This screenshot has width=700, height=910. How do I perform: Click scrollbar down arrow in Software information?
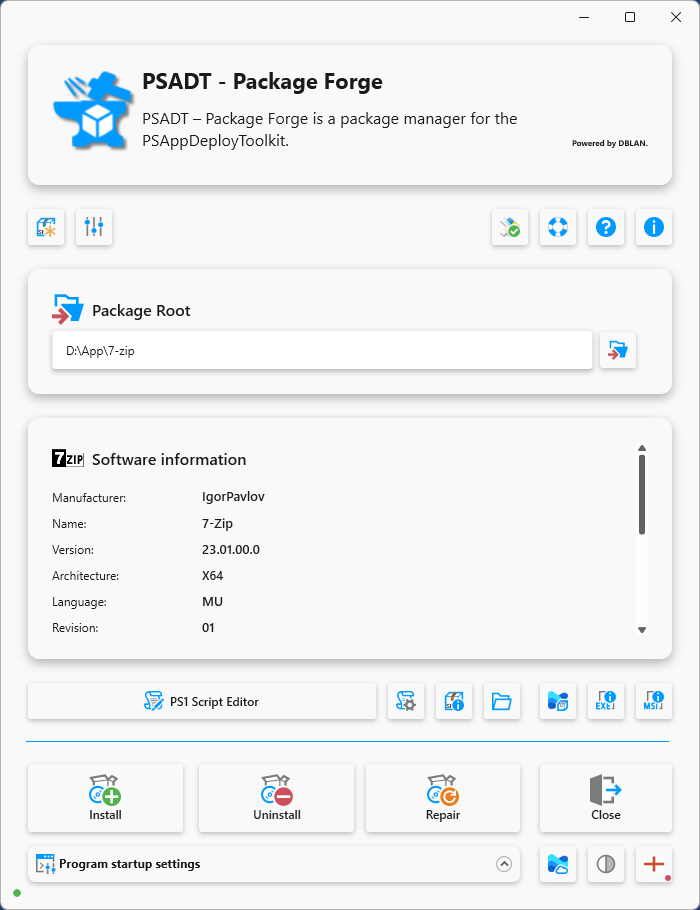tap(642, 630)
